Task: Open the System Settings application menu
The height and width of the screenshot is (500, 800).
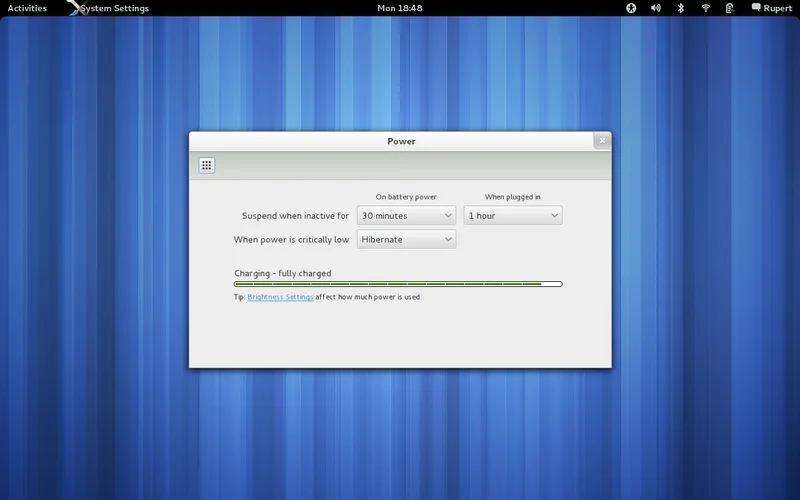Action: (115, 8)
